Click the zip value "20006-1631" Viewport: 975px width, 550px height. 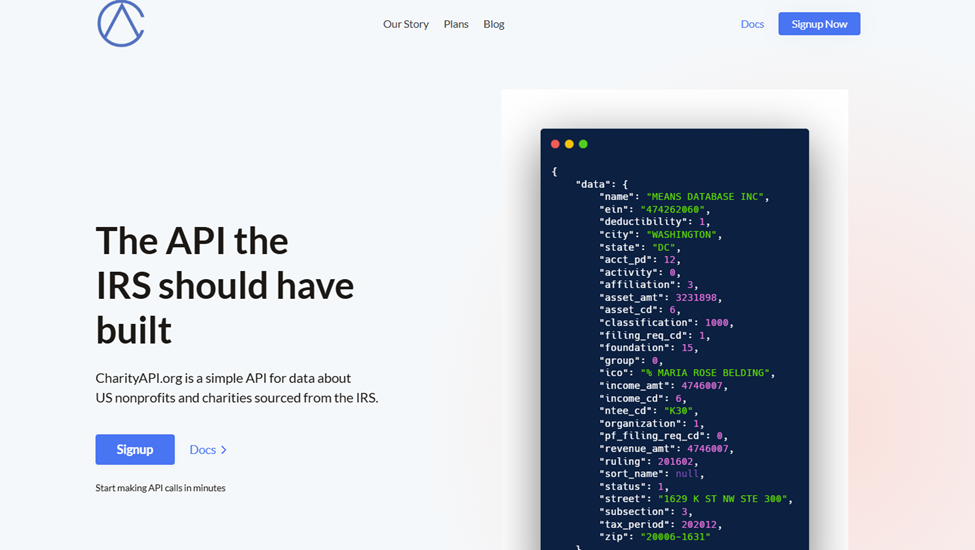(x=675, y=537)
